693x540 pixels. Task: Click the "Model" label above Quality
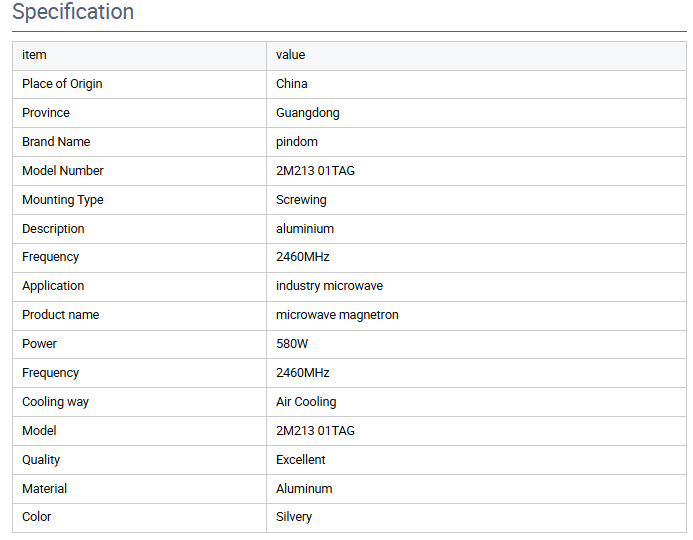point(39,431)
